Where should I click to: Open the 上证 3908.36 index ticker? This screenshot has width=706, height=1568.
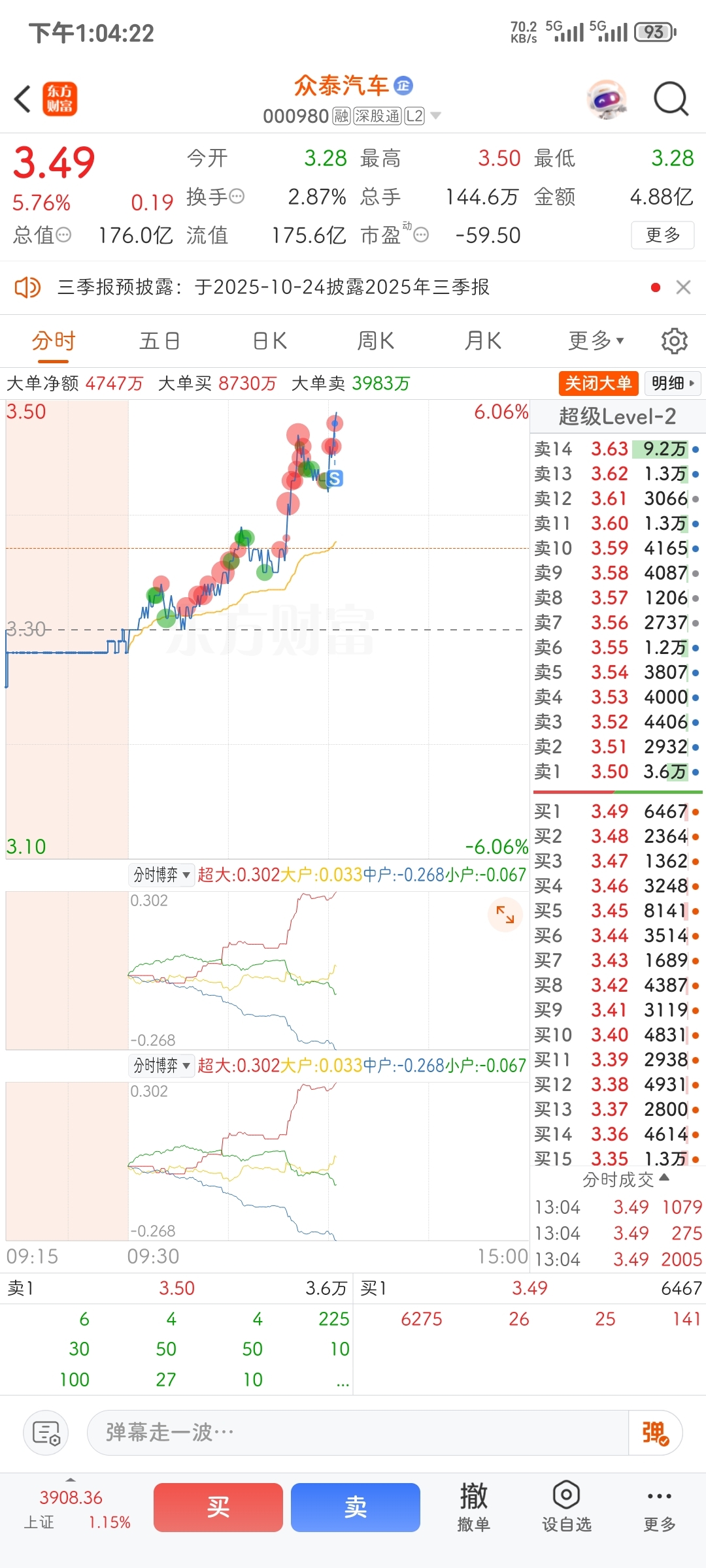point(77,1509)
